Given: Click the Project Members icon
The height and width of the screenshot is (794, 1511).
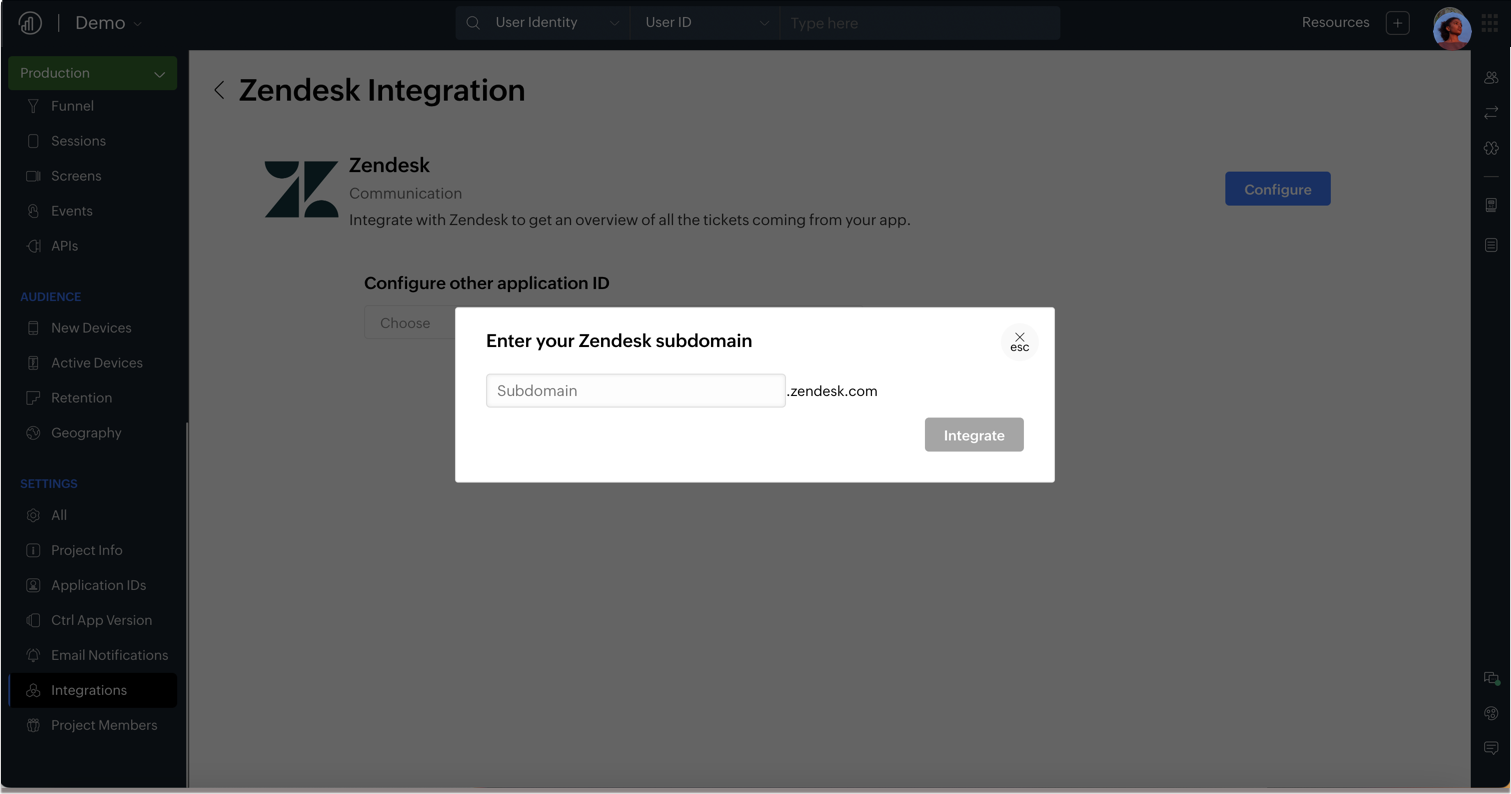Looking at the screenshot, I should pyautogui.click(x=33, y=725).
